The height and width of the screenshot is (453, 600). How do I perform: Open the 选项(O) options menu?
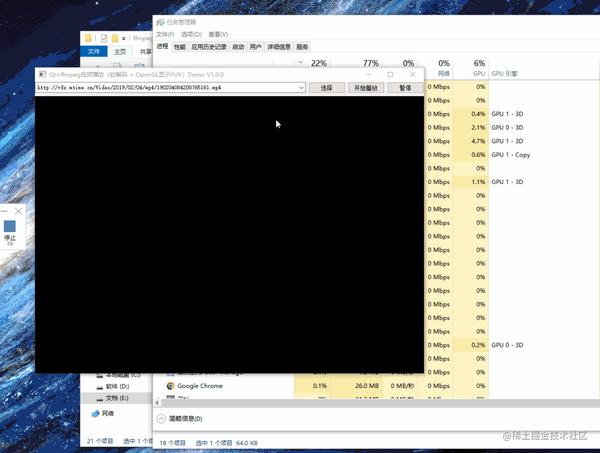click(x=191, y=34)
